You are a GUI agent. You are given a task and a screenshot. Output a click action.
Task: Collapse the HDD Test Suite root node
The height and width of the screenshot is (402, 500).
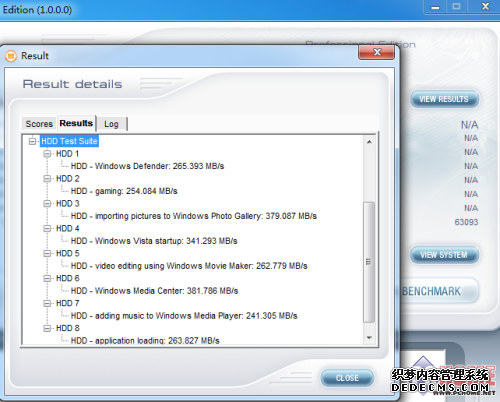click(x=32, y=141)
